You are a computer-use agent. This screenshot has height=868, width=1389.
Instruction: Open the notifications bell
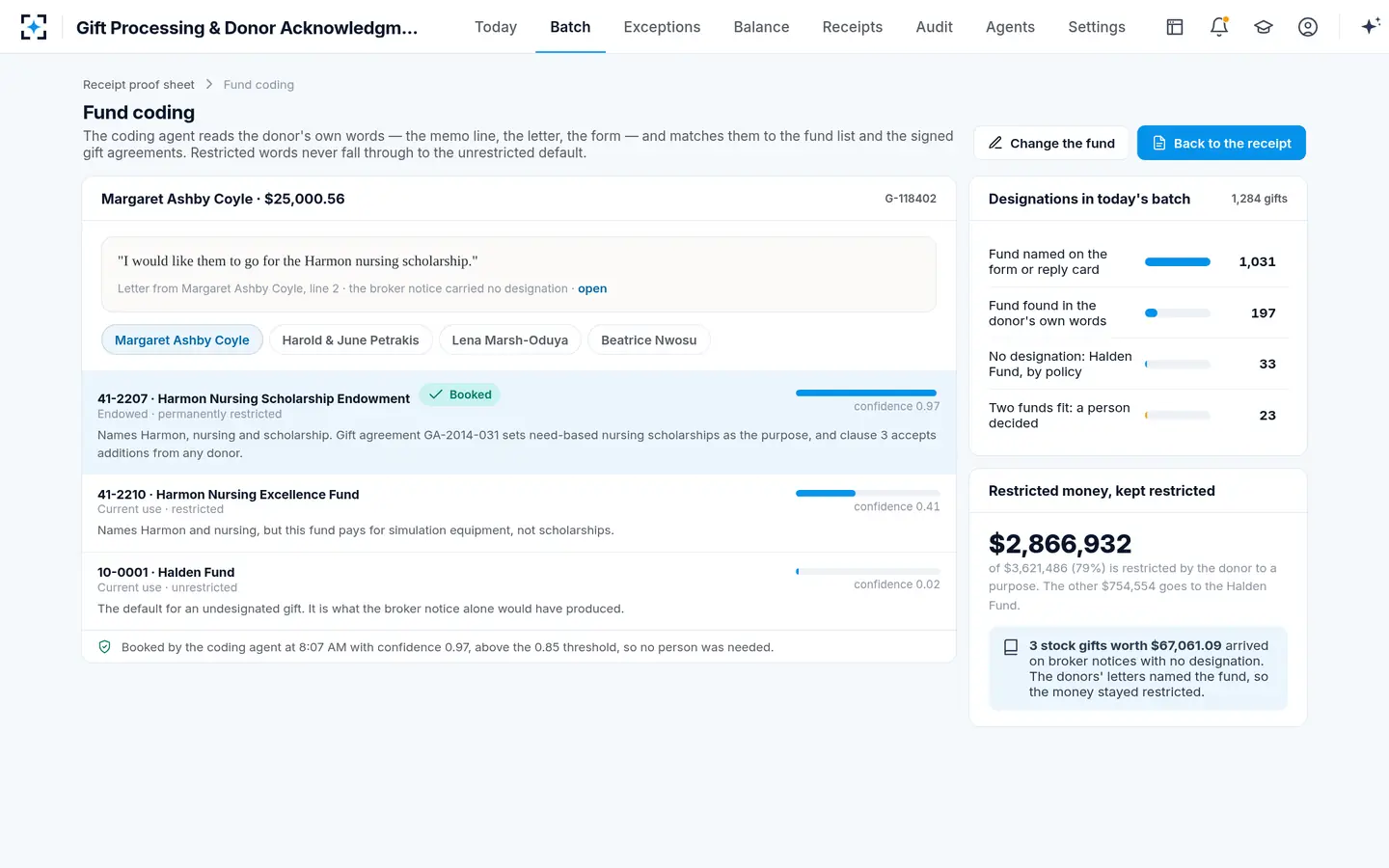(1219, 27)
